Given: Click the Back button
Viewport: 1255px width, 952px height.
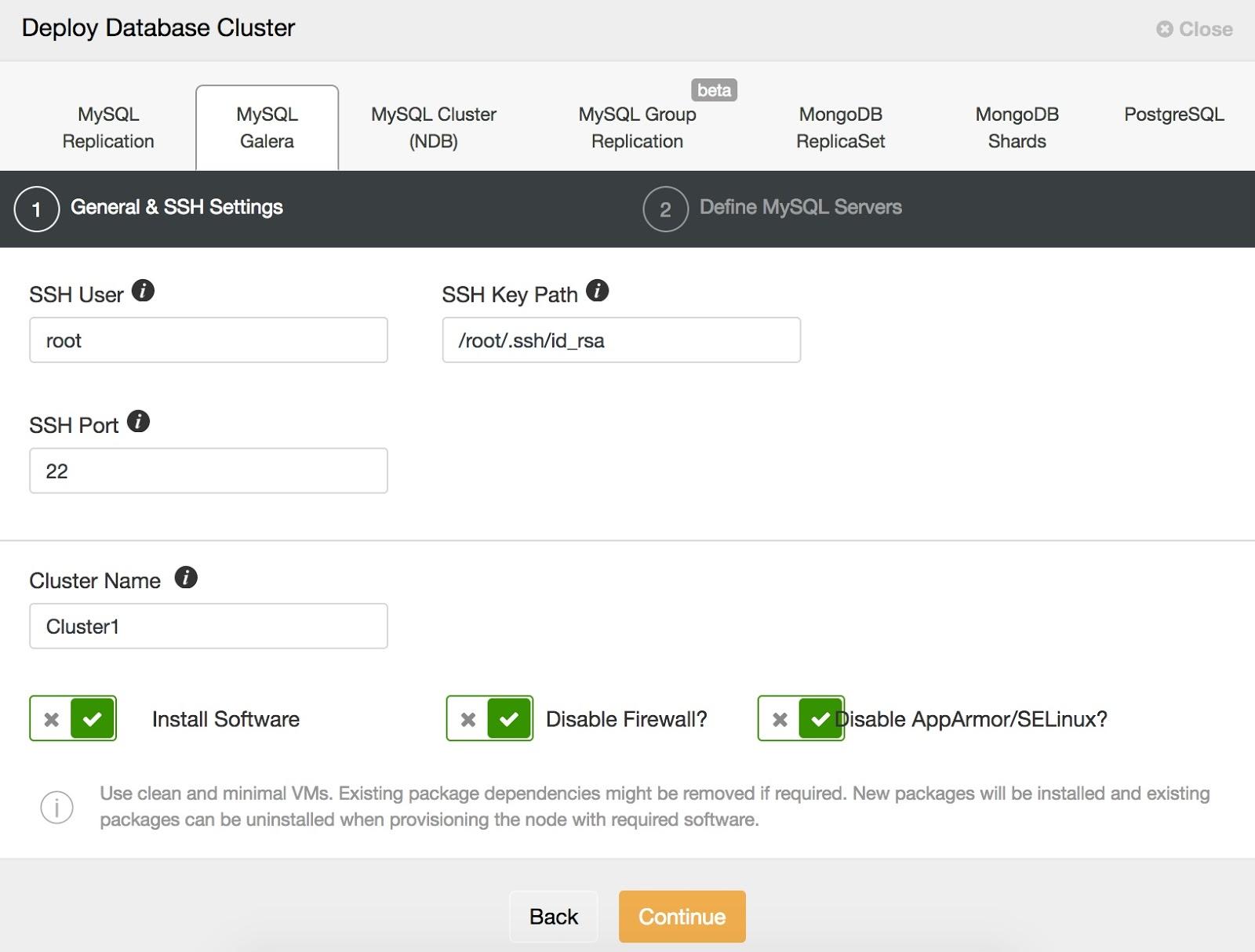Looking at the screenshot, I should click(x=554, y=916).
